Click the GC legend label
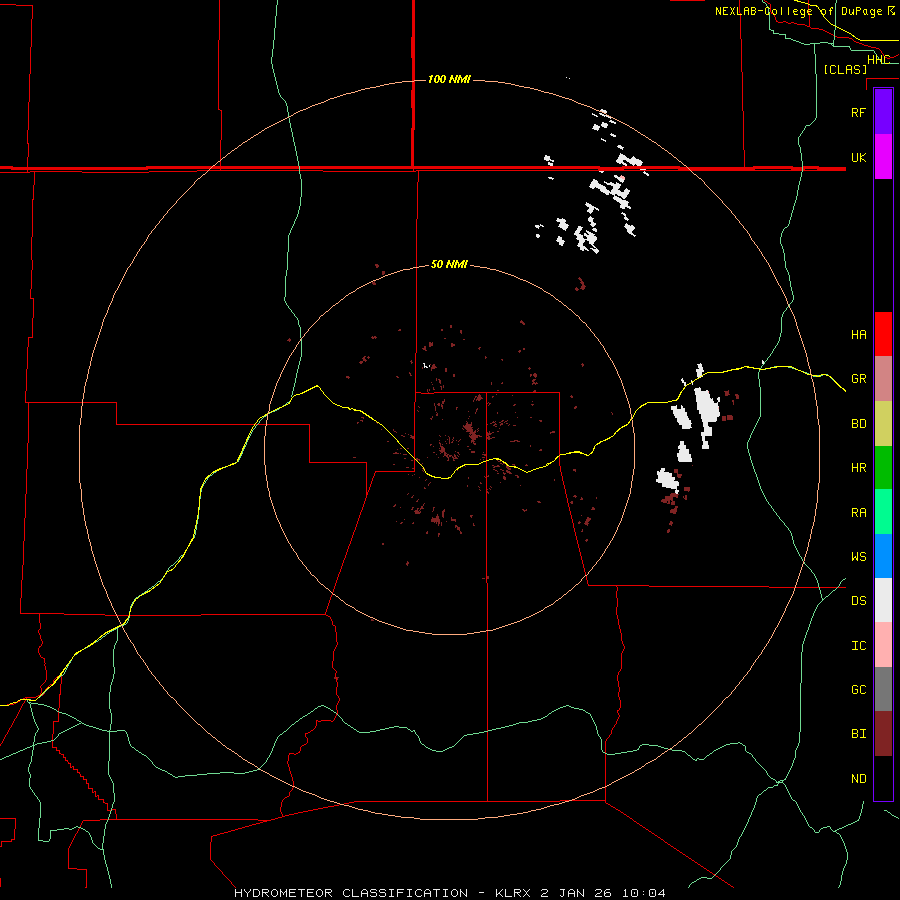The width and height of the screenshot is (900, 900). [859, 690]
